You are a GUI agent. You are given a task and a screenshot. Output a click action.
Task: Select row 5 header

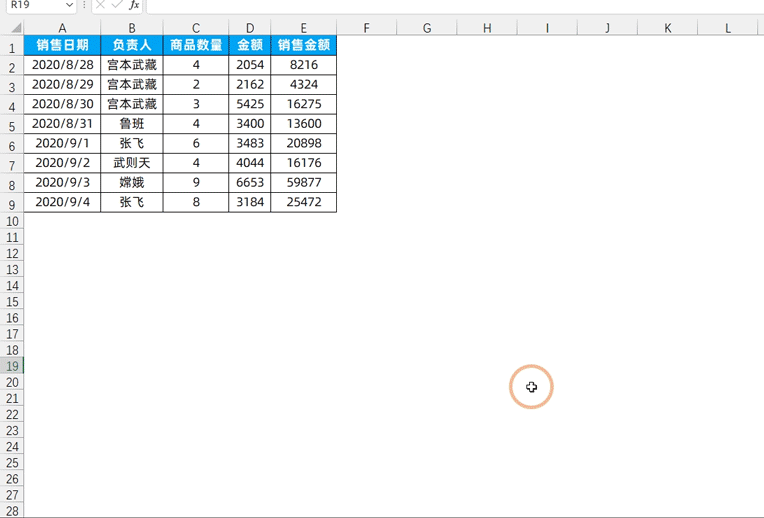(12, 126)
